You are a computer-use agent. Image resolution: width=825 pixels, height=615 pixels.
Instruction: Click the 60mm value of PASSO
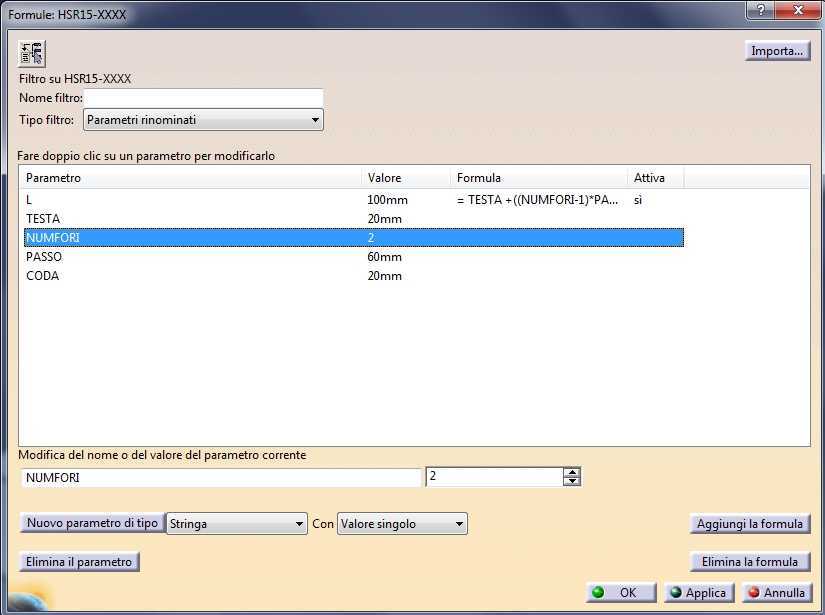385,257
